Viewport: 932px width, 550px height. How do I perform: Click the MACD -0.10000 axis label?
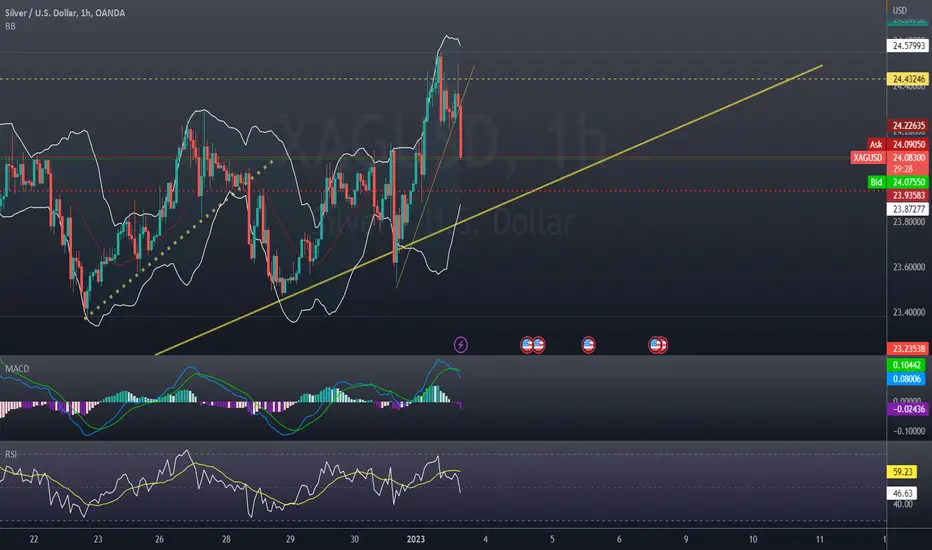pyautogui.click(x=909, y=431)
